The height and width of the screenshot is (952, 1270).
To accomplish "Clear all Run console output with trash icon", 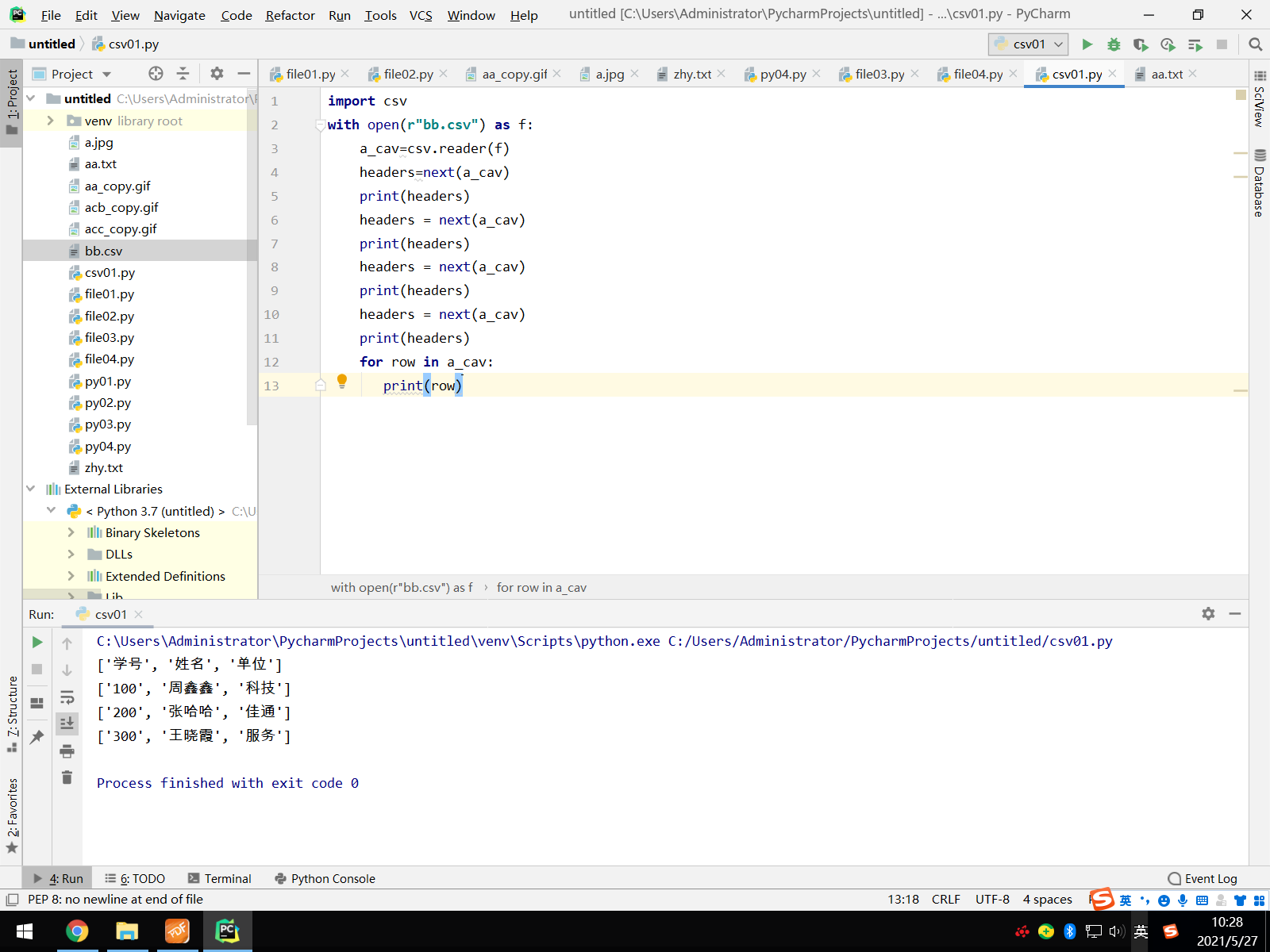I will coord(67,777).
